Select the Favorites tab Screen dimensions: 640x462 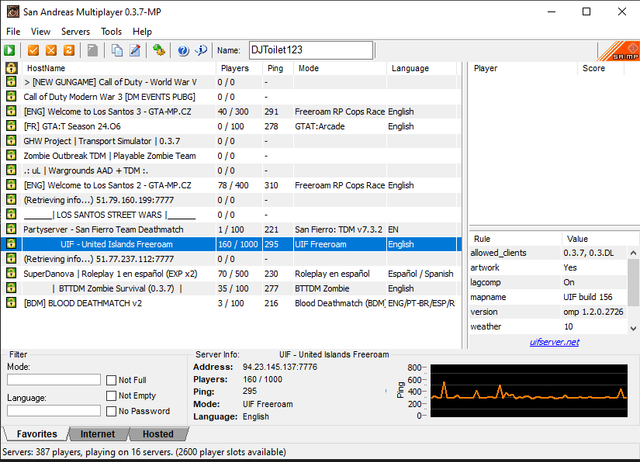(x=37, y=434)
